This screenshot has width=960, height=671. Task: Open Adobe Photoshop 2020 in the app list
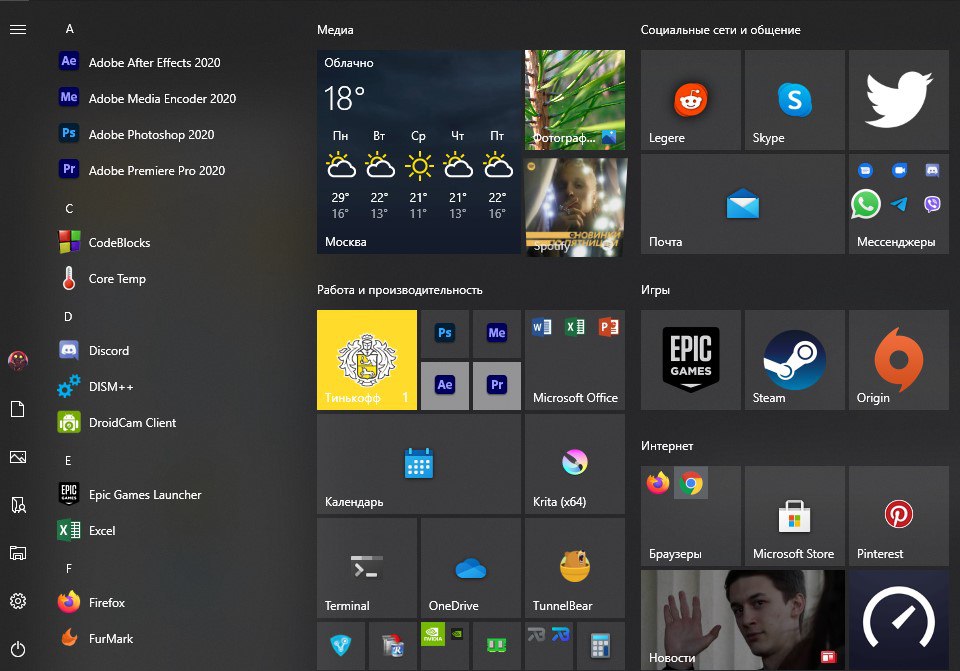click(137, 135)
